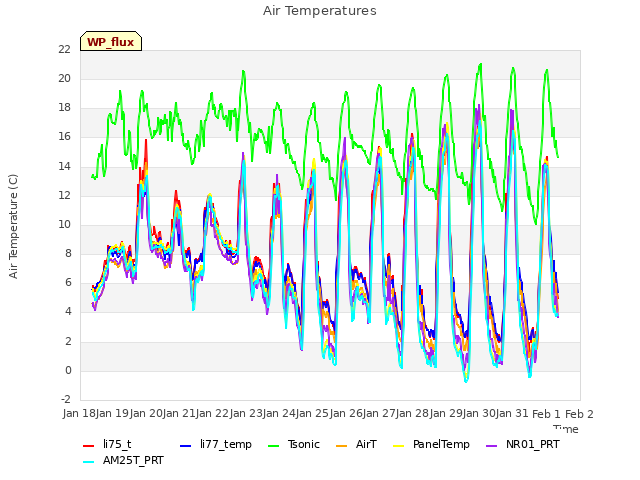
Task: Click the 10 y-axis tick label
Action: pos(64,225)
